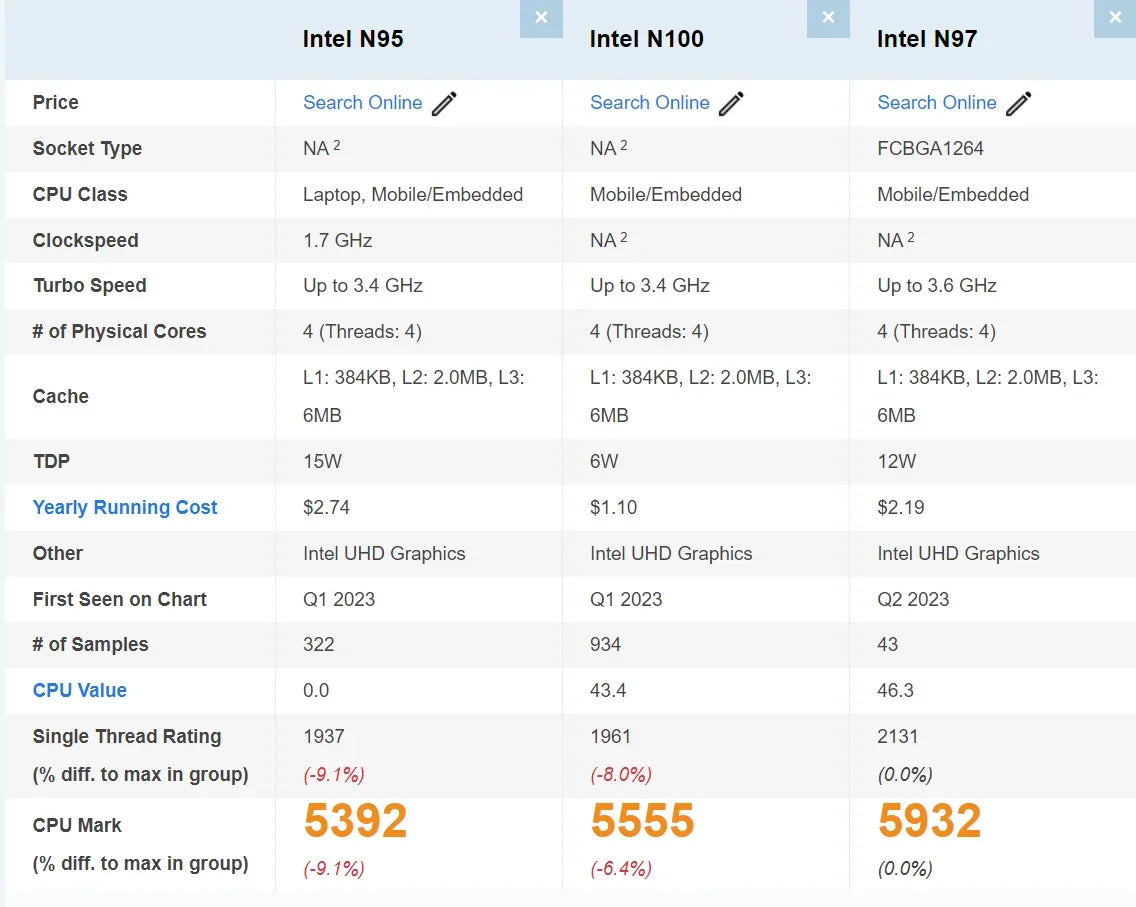The width and height of the screenshot is (1136, 907).
Task: Open the CPU Value link
Action: (x=79, y=690)
